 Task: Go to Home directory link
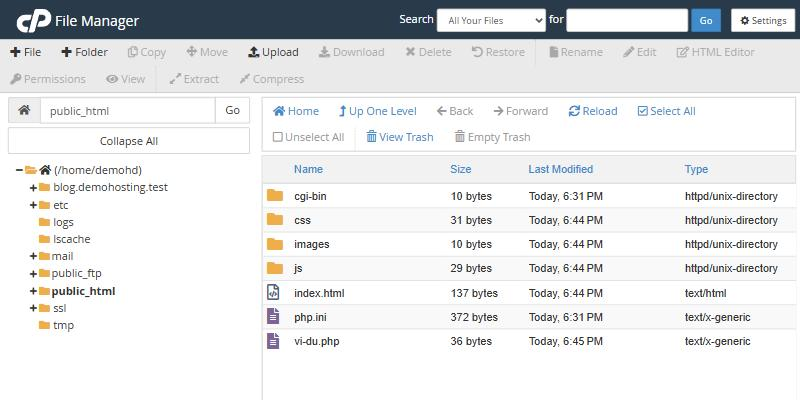point(296,111)
